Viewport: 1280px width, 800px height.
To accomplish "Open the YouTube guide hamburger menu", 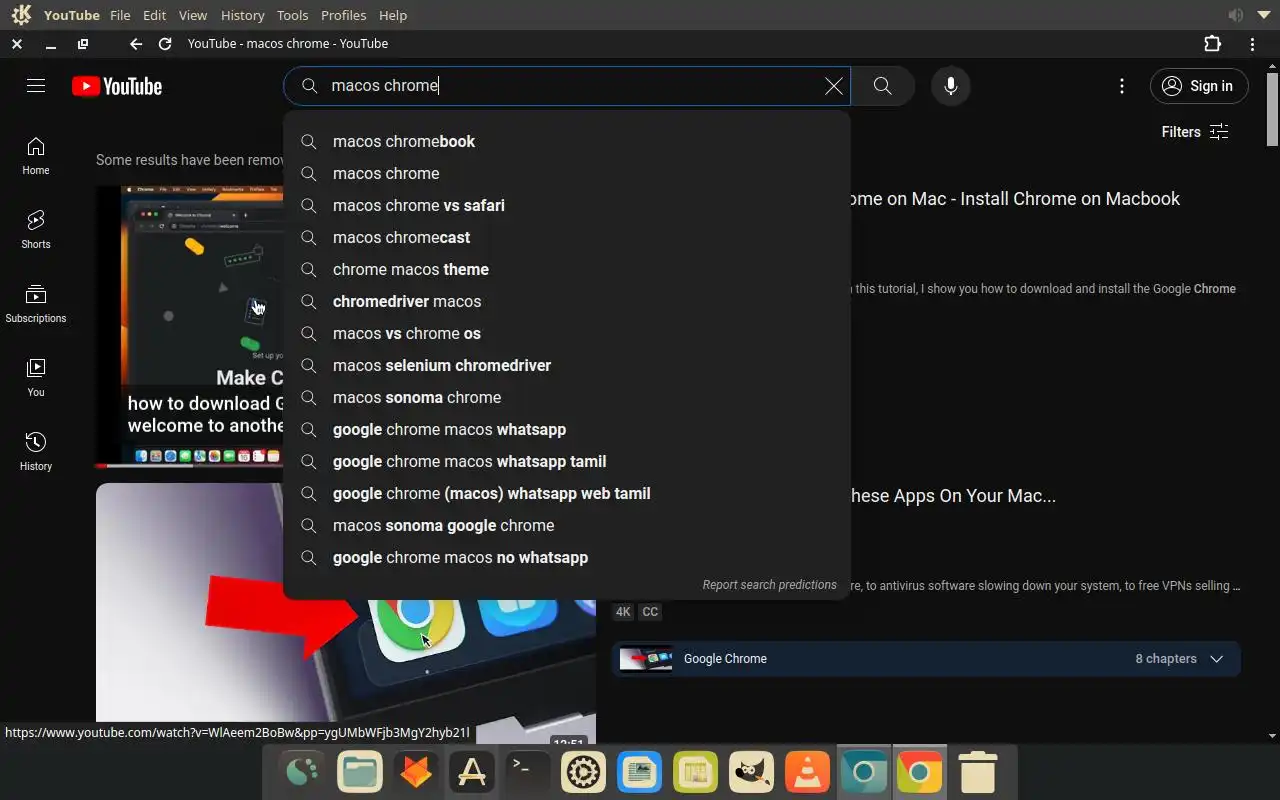I will pyautogui.click(x=36, y=86).
